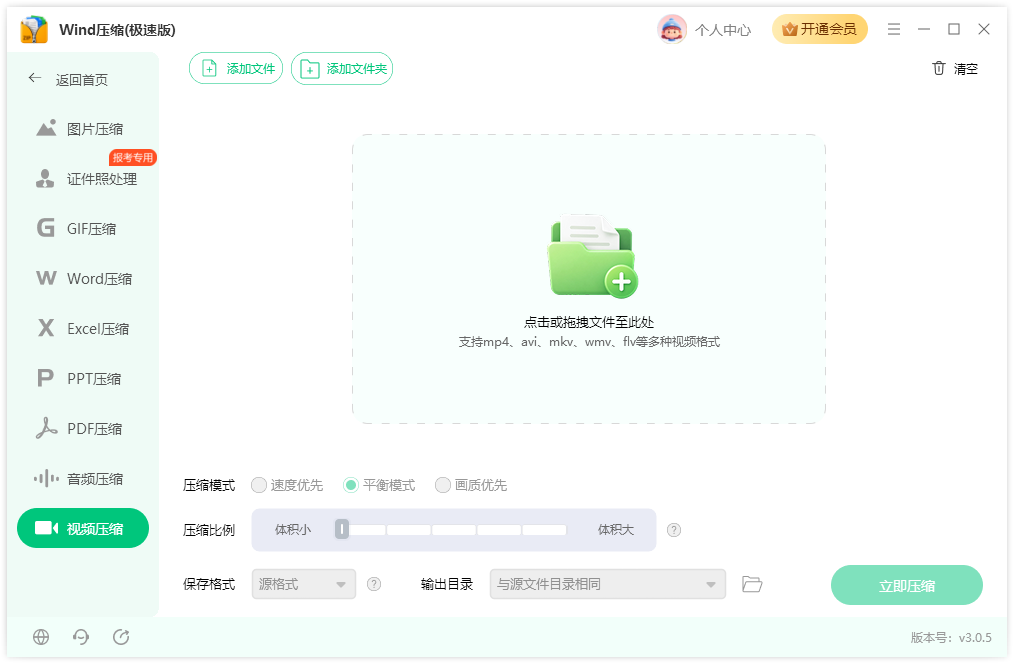Click the green folder plus upload icon

[x=592, y=256]
